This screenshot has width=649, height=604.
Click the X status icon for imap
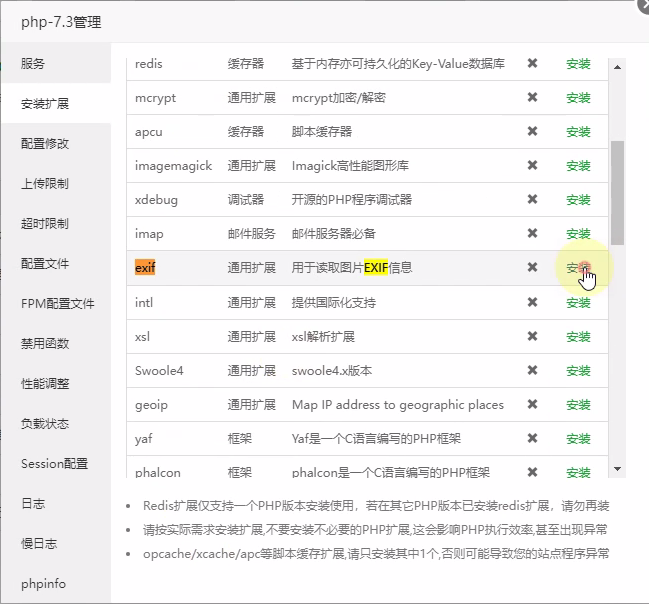532,233
